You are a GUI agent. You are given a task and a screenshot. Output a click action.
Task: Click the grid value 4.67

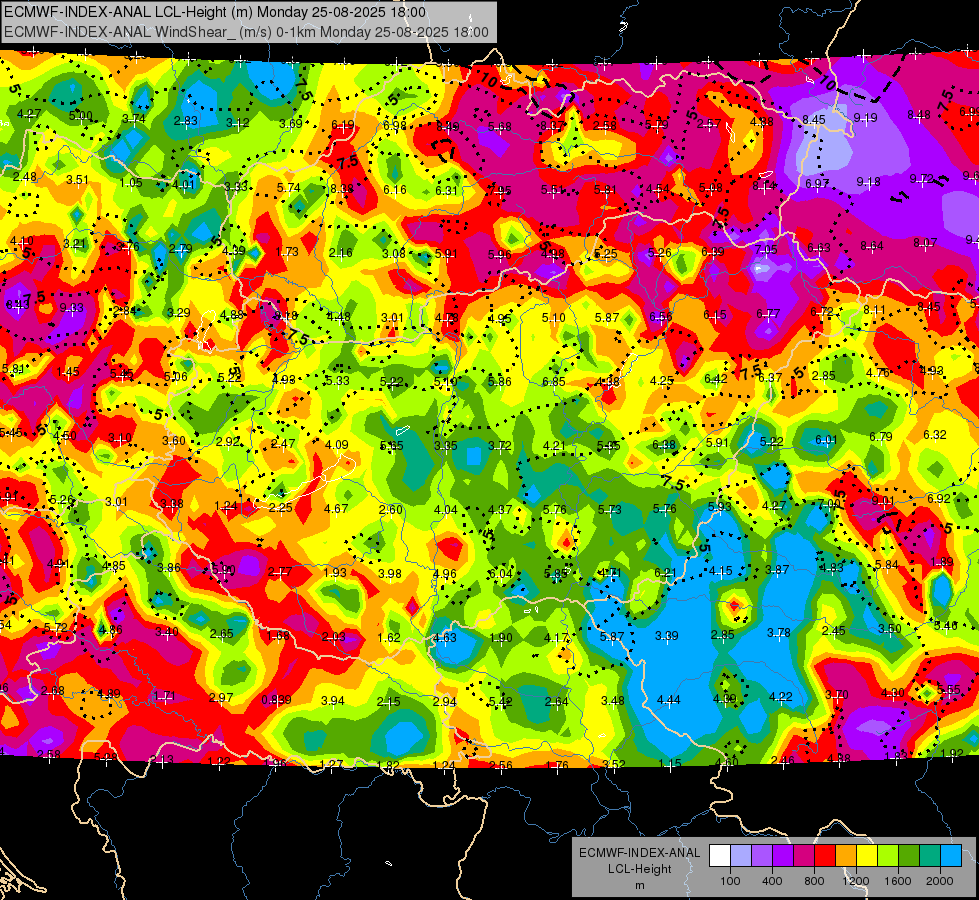pyautogui.click(x=336, y=509)
